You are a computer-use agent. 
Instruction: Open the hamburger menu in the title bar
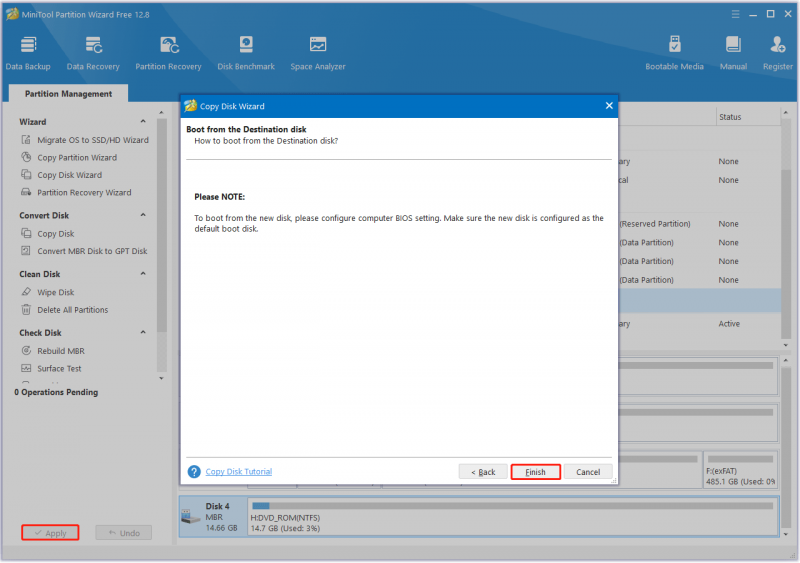point(735,14)
